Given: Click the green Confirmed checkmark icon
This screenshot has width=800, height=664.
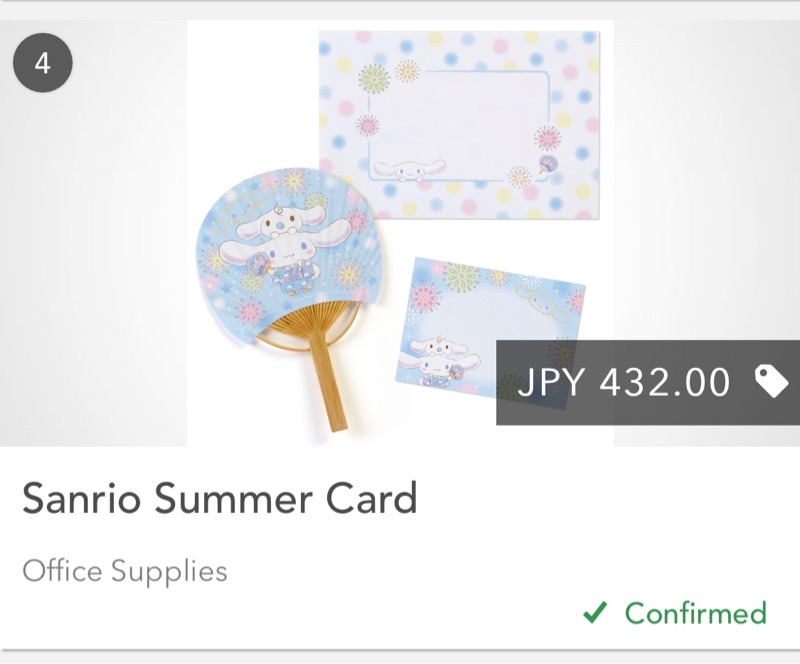Looking at the screenshot, I should (595, 612).
